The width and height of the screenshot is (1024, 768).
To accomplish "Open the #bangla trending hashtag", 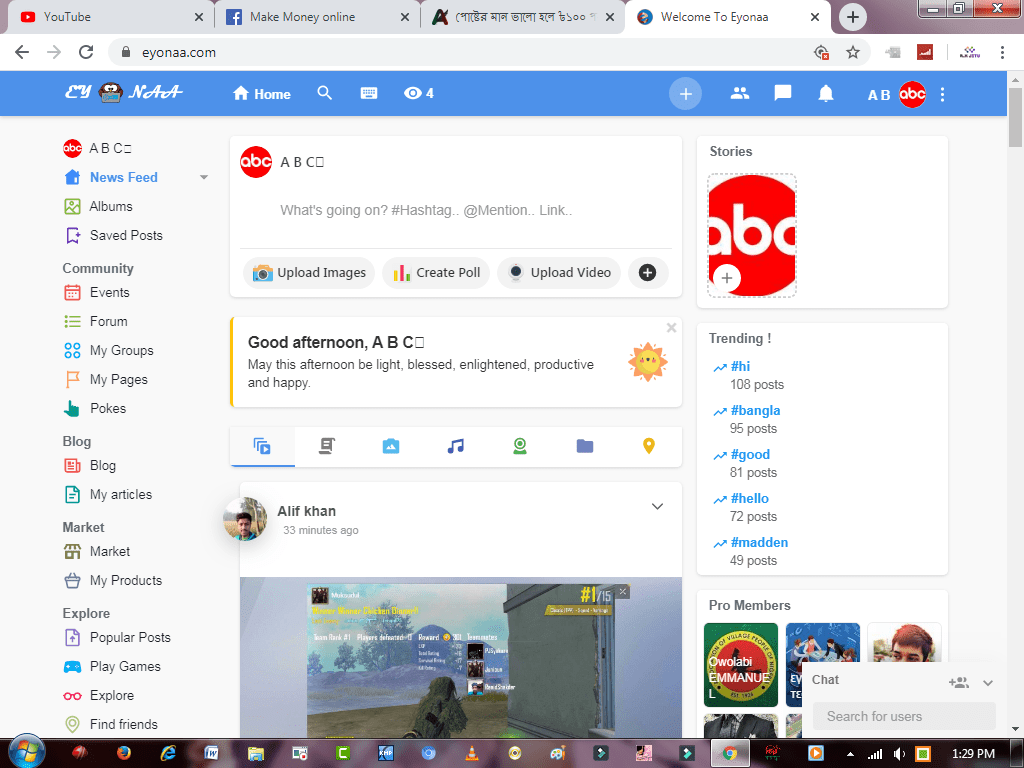I will coord(755,410).
